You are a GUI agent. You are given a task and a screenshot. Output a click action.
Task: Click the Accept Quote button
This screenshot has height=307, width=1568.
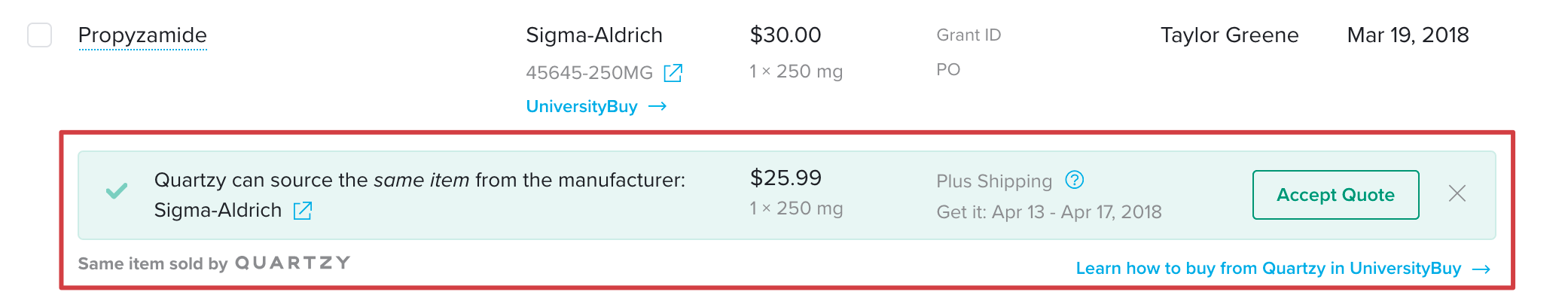(x=1335, y=195)
